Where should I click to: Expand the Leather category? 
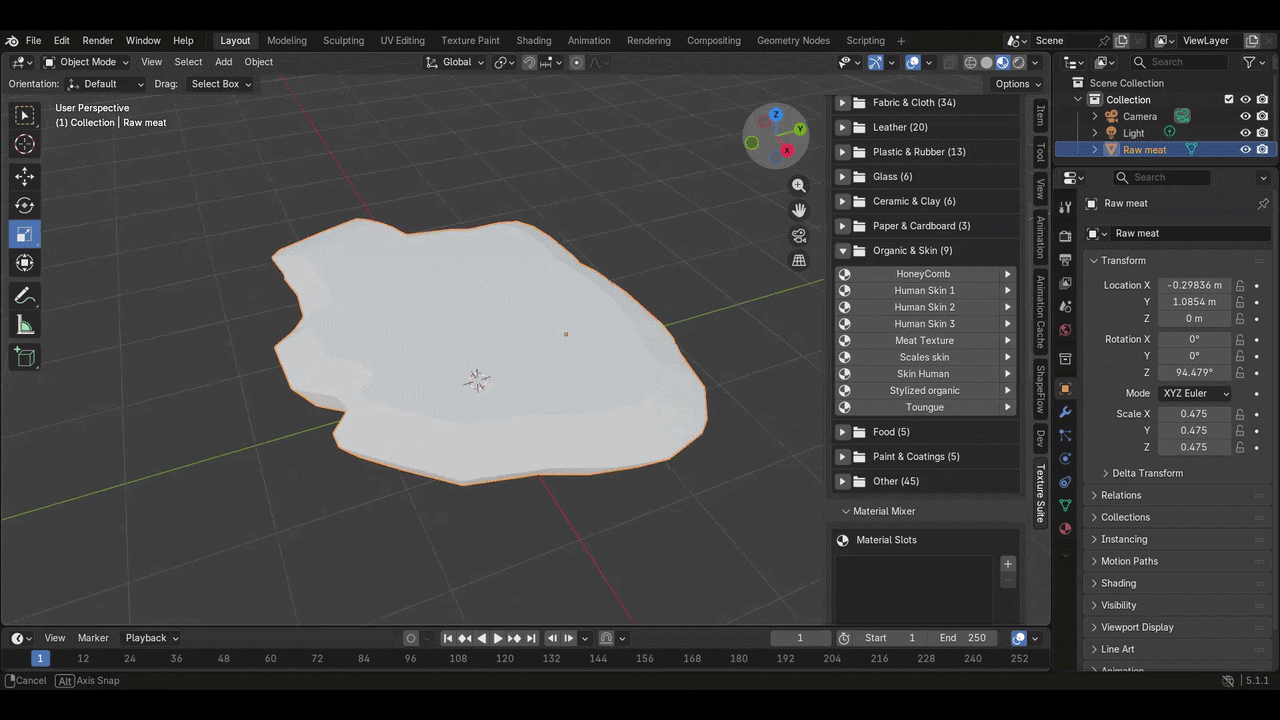(842, 127)
